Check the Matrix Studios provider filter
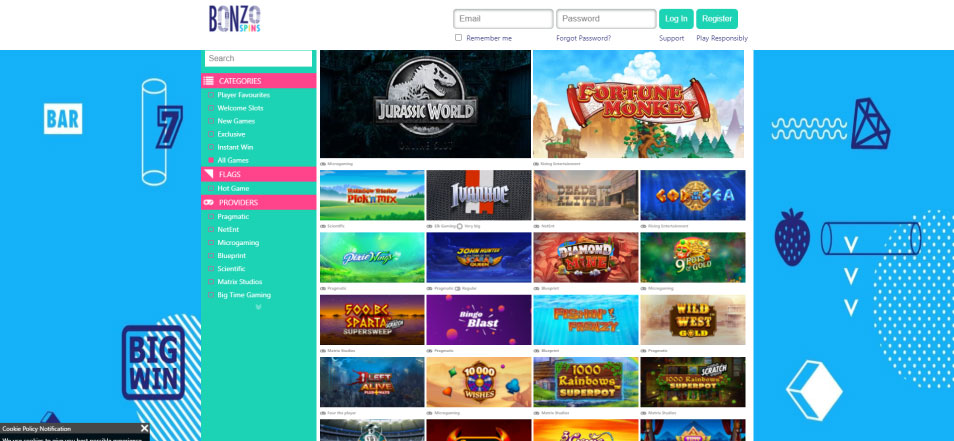The height and width of the screenshot is (441, 954). tap(211, 282)
